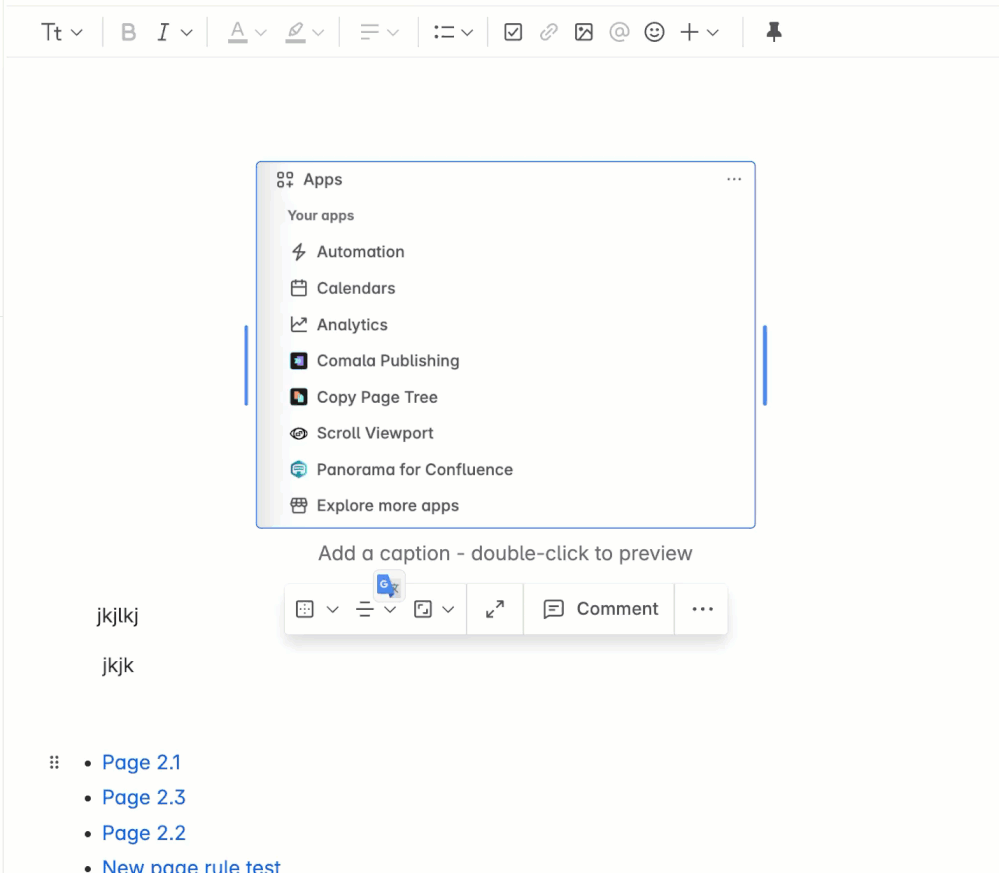Click Explore more apps entry
The image size is (999, 873).
click(x=388, y=505)
